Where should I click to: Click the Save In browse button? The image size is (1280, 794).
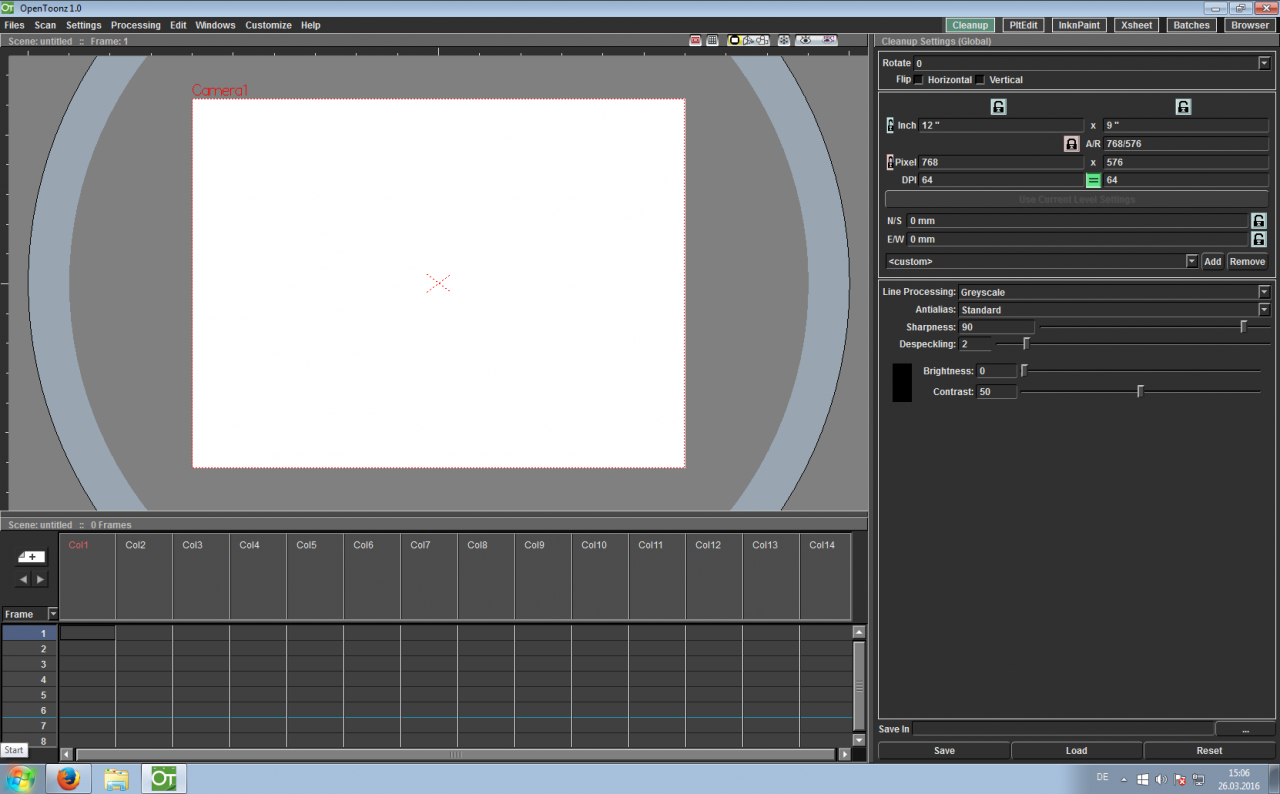pos(1245,729)
